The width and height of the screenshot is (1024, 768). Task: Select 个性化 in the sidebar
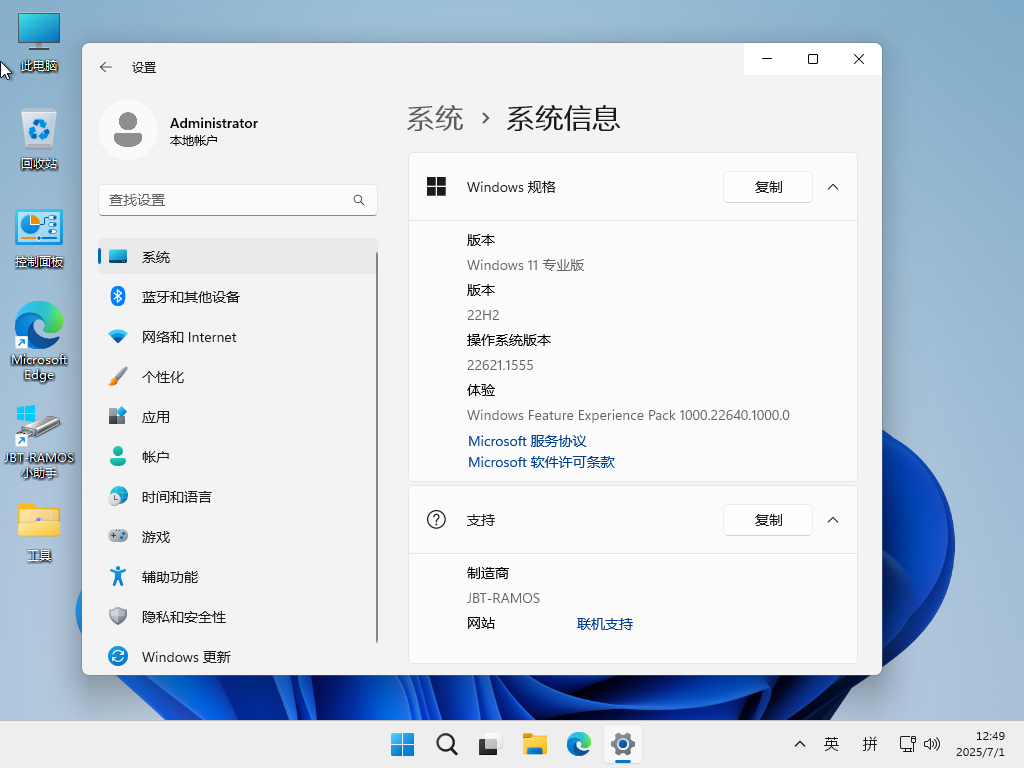click(x=238, y=377)
